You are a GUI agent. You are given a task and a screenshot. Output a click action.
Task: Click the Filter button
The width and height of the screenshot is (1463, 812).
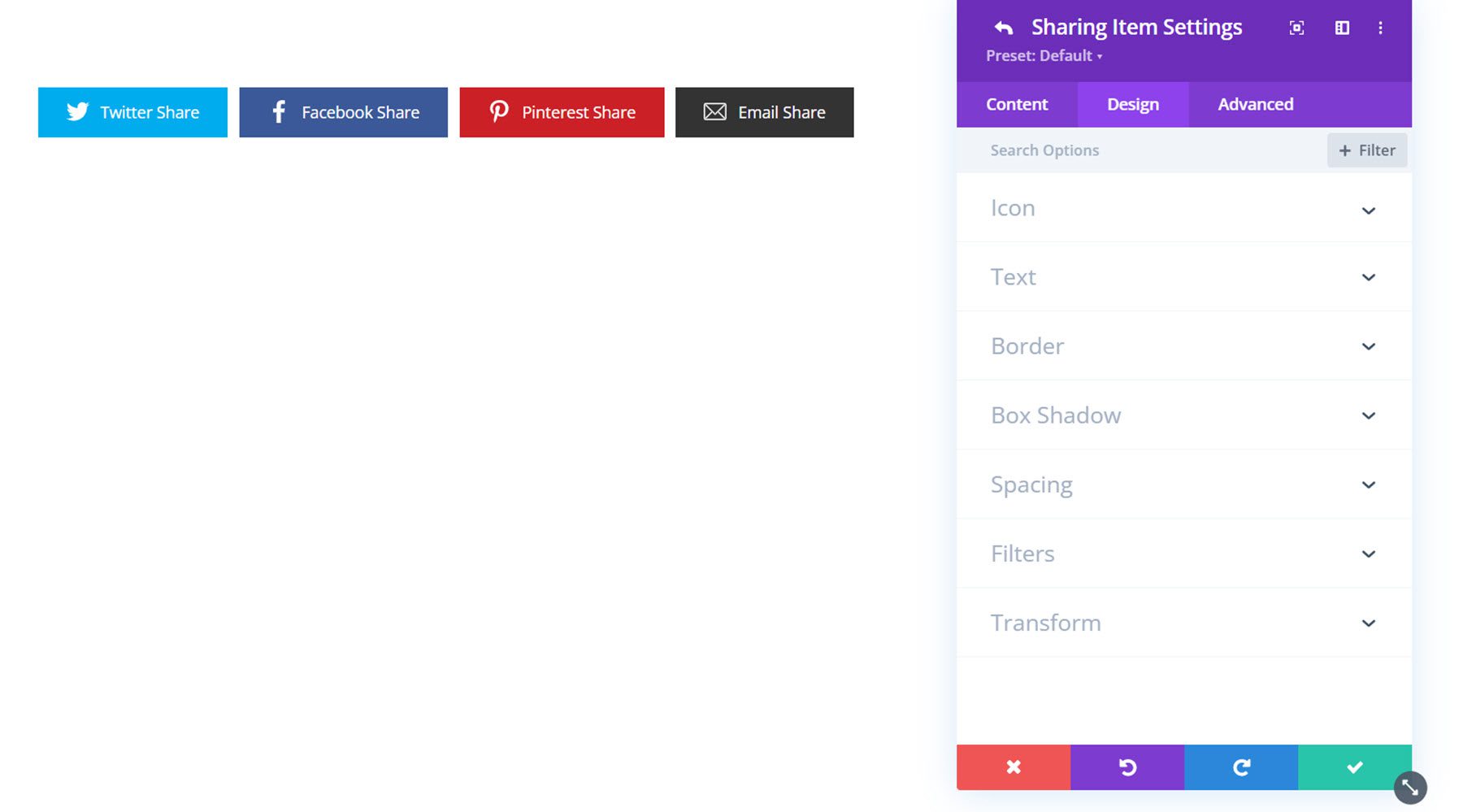coord(1366,150)
